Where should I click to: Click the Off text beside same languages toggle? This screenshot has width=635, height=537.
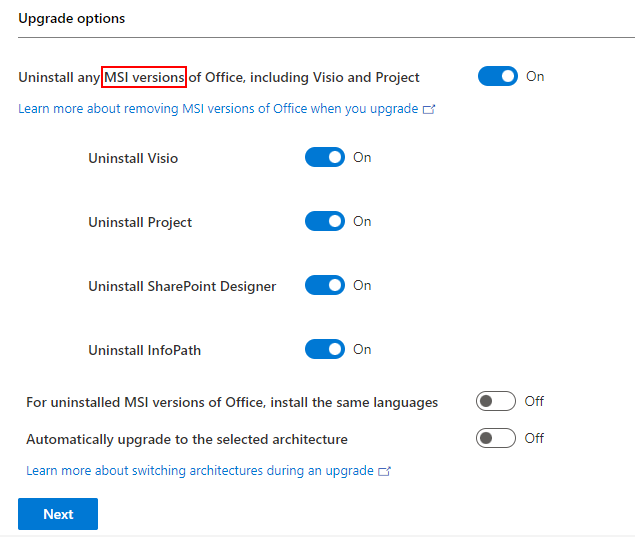(x=534, y=401)
